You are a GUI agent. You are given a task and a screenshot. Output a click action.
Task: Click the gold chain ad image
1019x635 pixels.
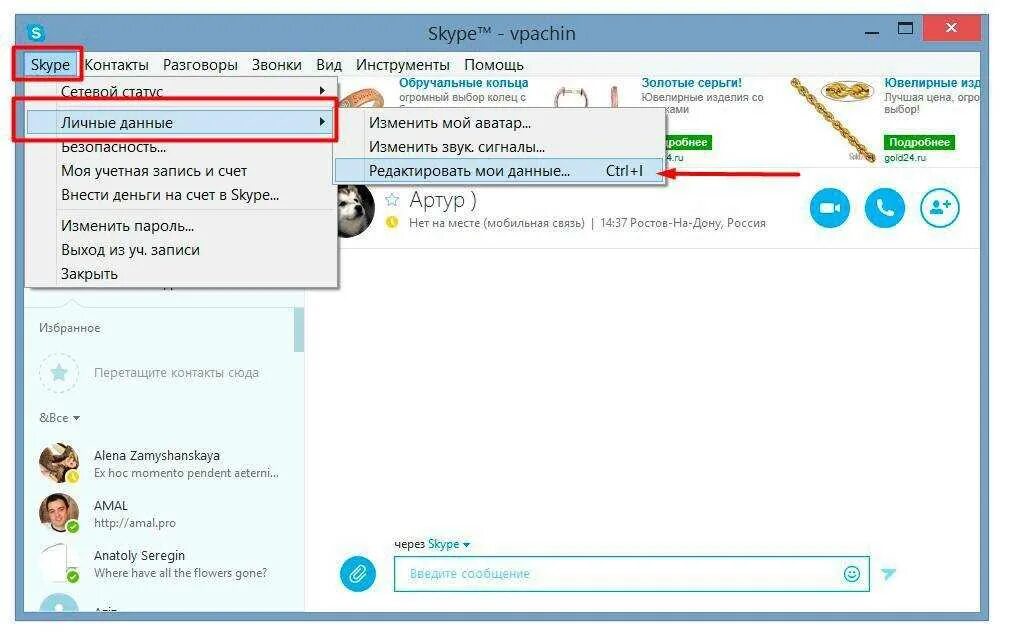(x=833, y=119)
